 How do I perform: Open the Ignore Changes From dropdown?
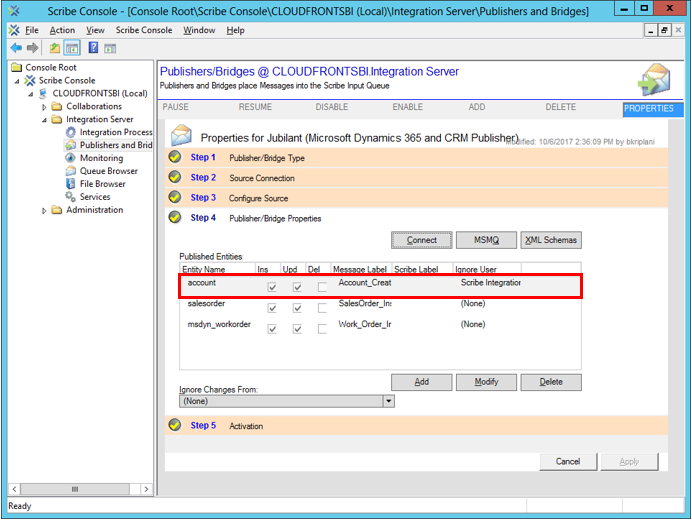388,401
